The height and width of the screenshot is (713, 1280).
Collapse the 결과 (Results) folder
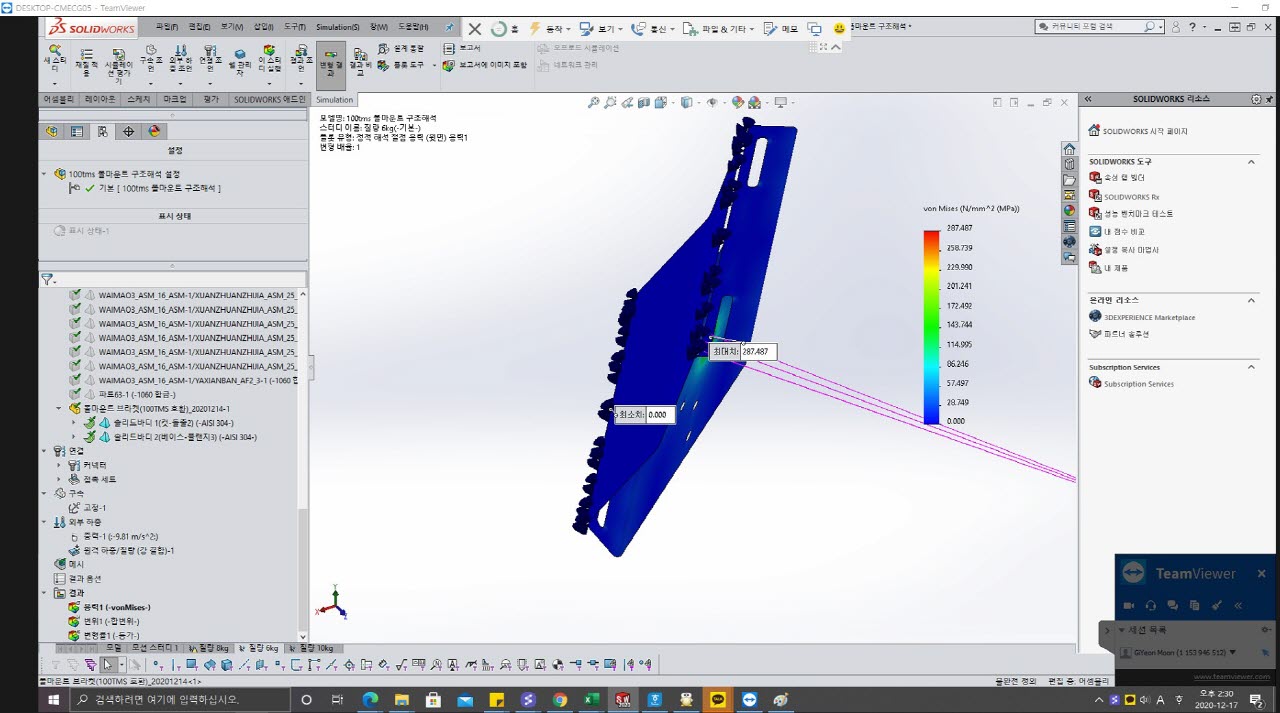(x=44, y=593)
